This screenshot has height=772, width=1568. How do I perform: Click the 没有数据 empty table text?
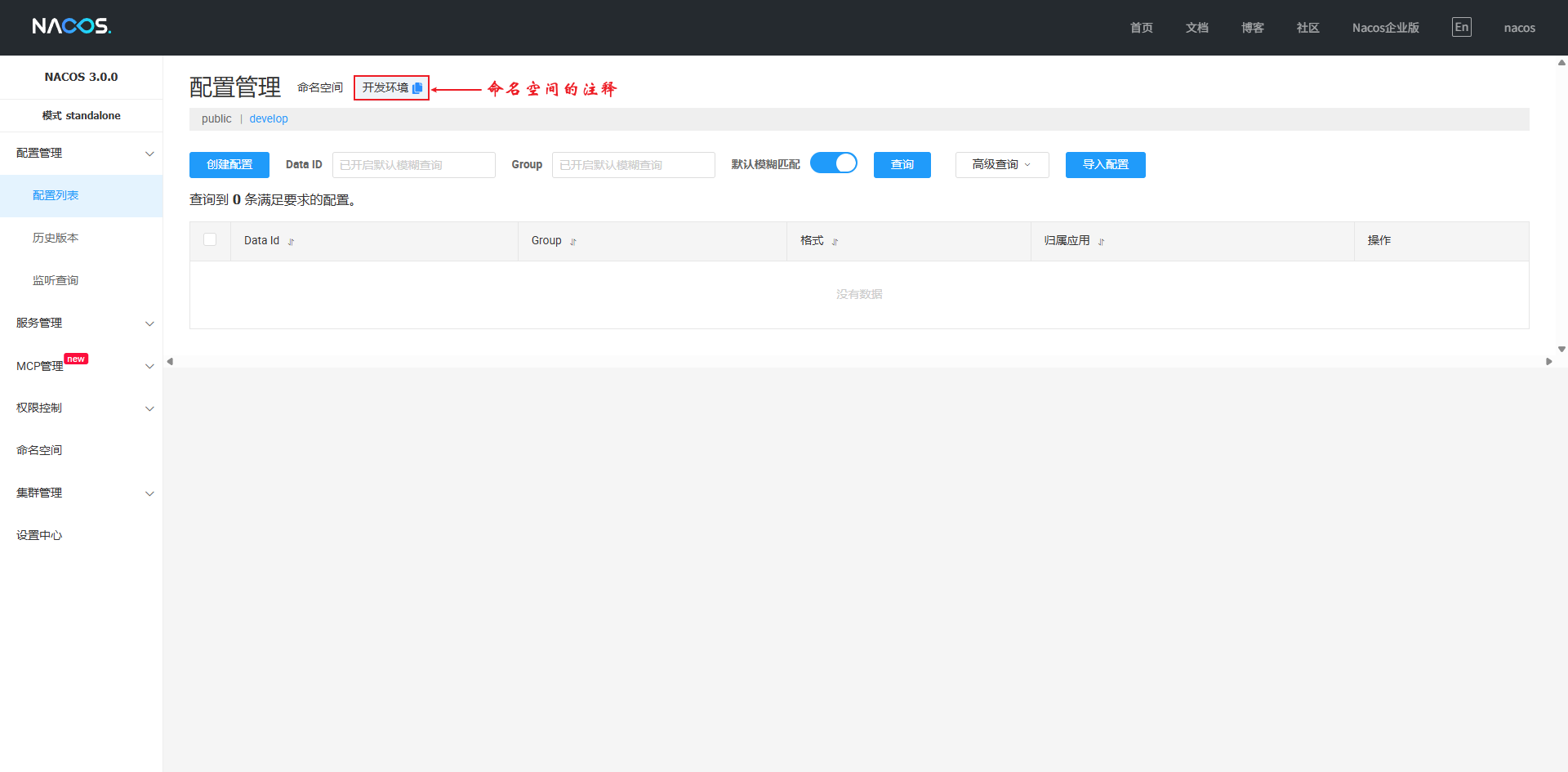[859, 294]
